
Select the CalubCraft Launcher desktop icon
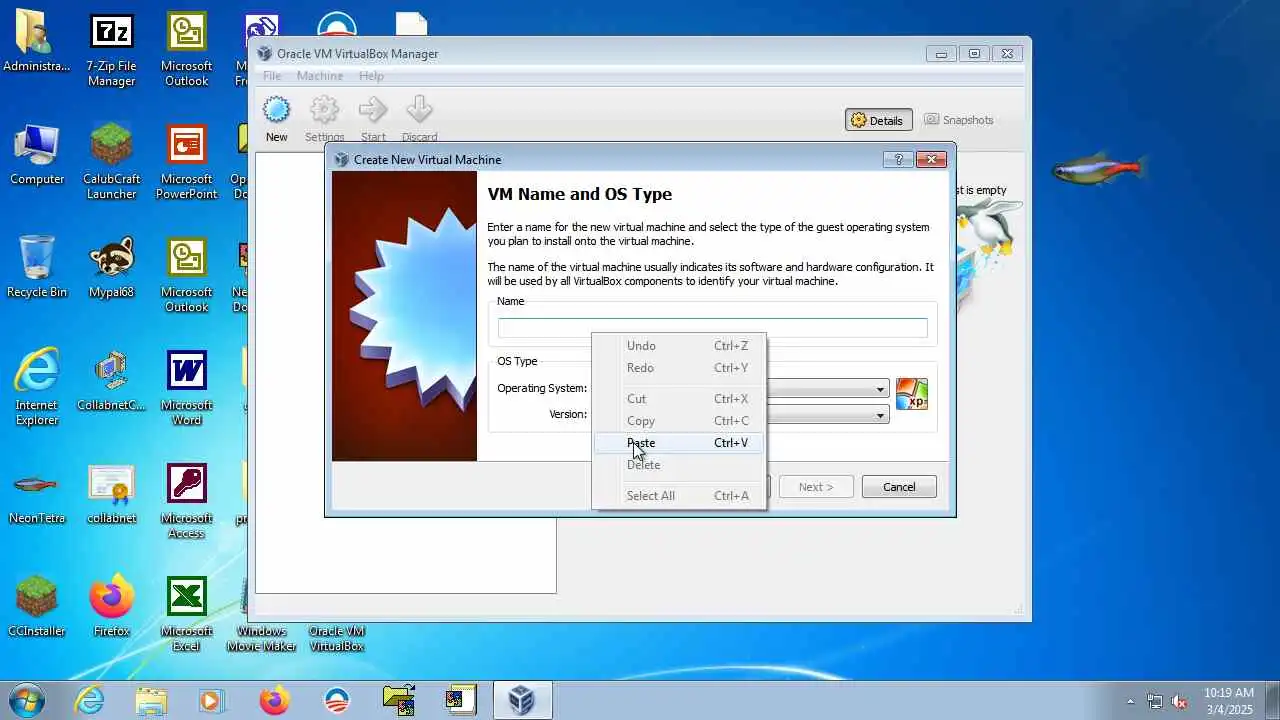point(111,162)
